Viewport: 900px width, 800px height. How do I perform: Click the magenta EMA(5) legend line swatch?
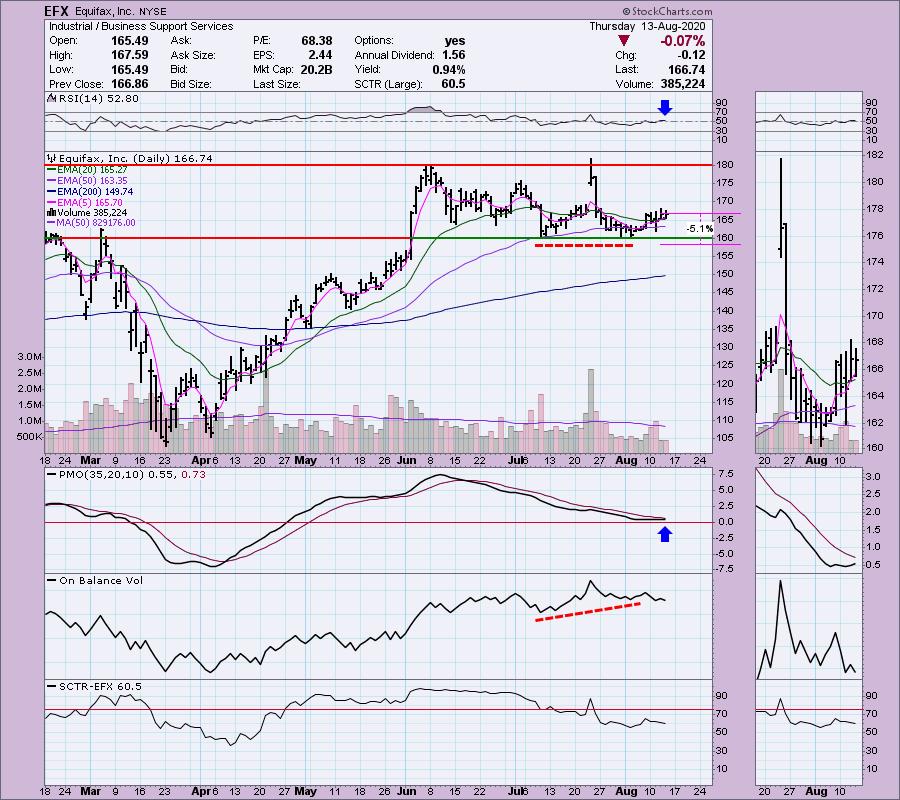point(52,203)
